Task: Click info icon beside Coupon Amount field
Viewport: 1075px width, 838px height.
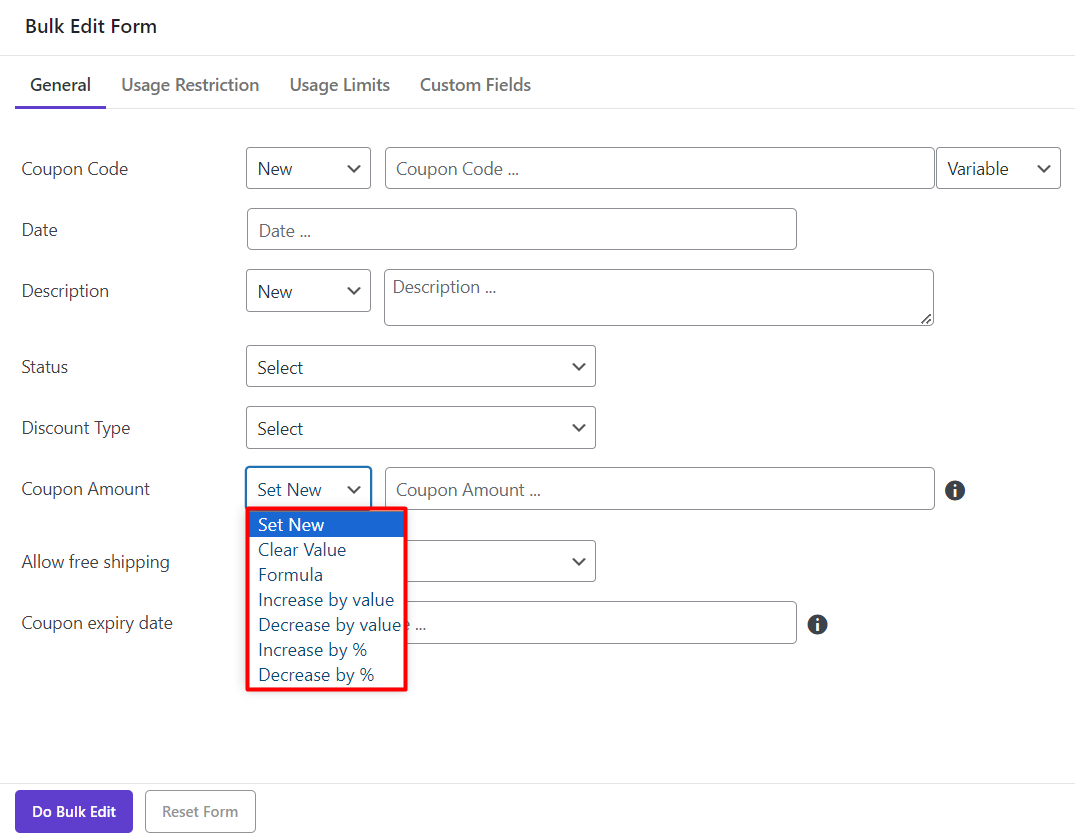Action: (955, 490)
